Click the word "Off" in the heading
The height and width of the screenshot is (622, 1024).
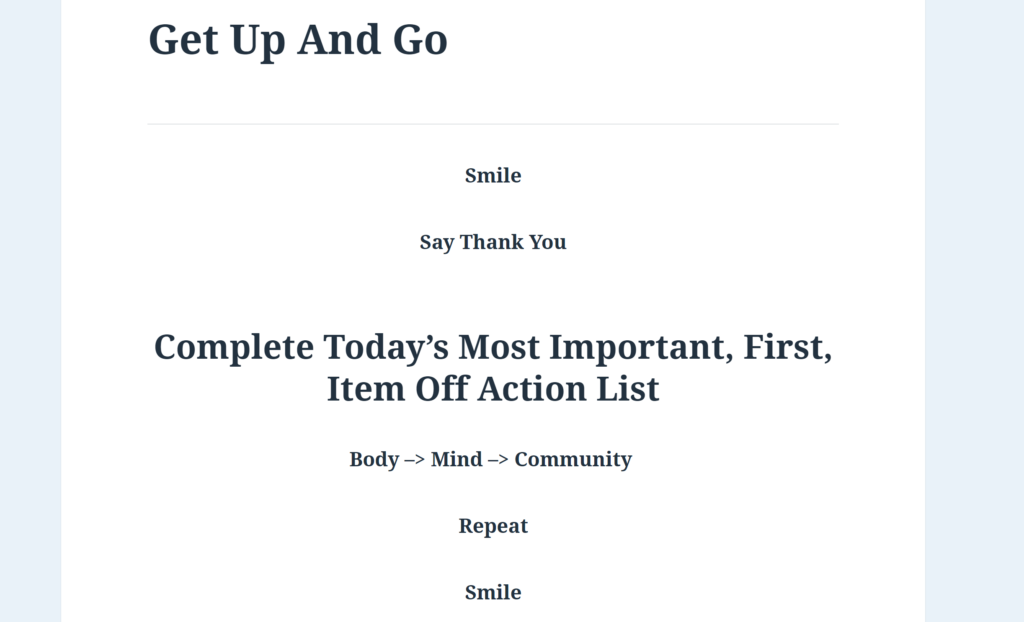pyautogui.click(x=438, y=389)
